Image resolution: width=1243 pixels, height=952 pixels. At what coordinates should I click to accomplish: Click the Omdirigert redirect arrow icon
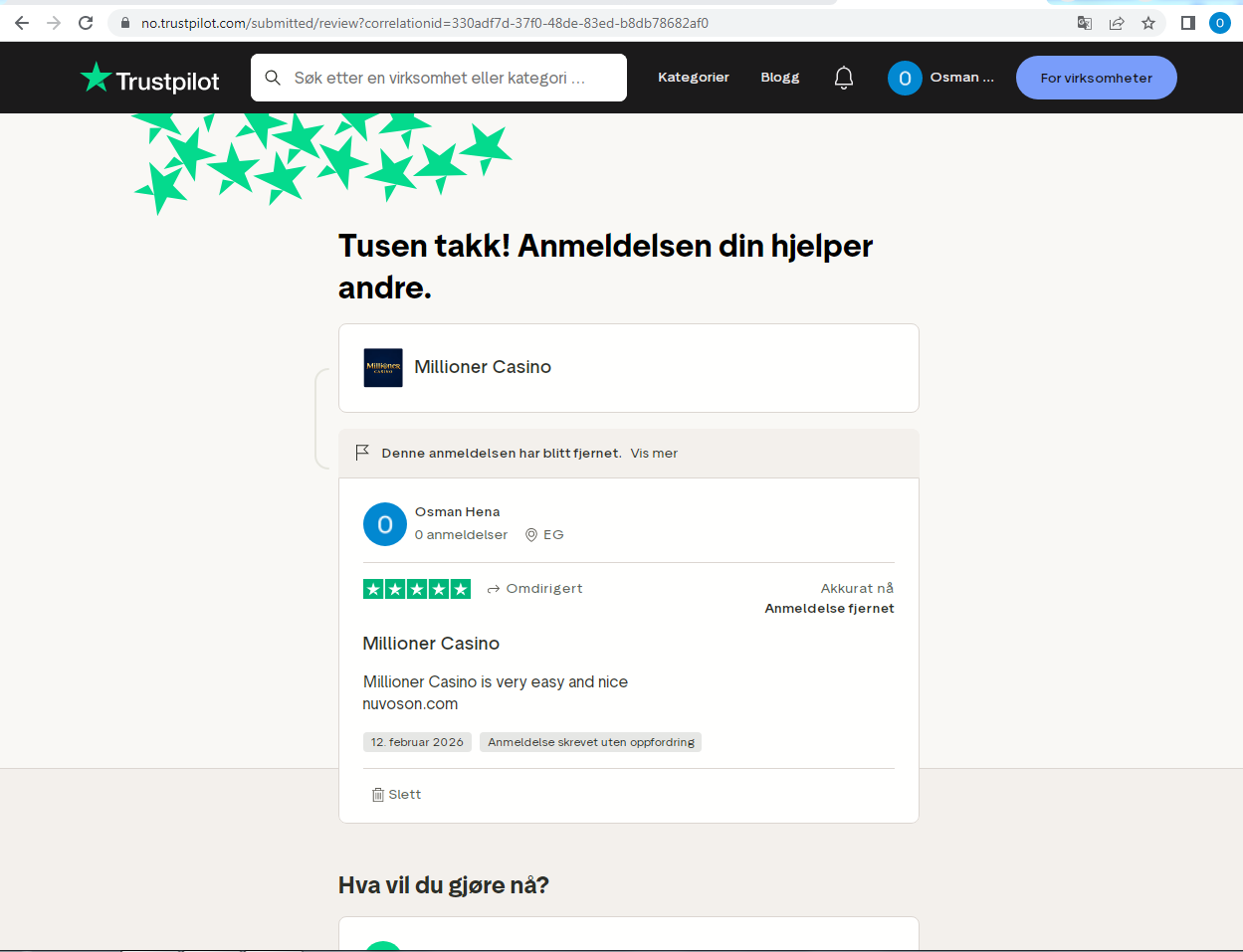[x=494, y=589]
